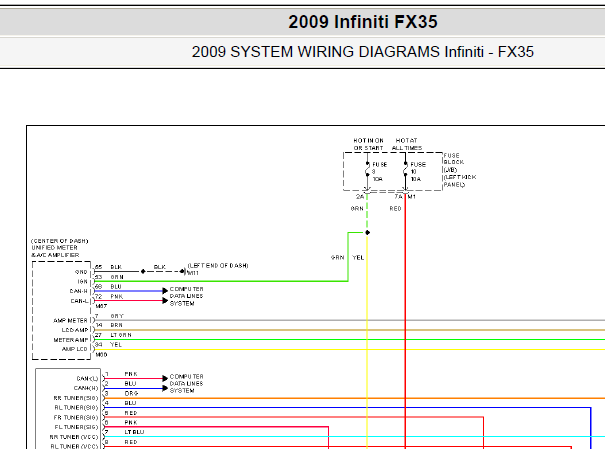Click the 'RR TUNER(SIG)' terminal label
This screenshot has height=449, width=605.
76,398
